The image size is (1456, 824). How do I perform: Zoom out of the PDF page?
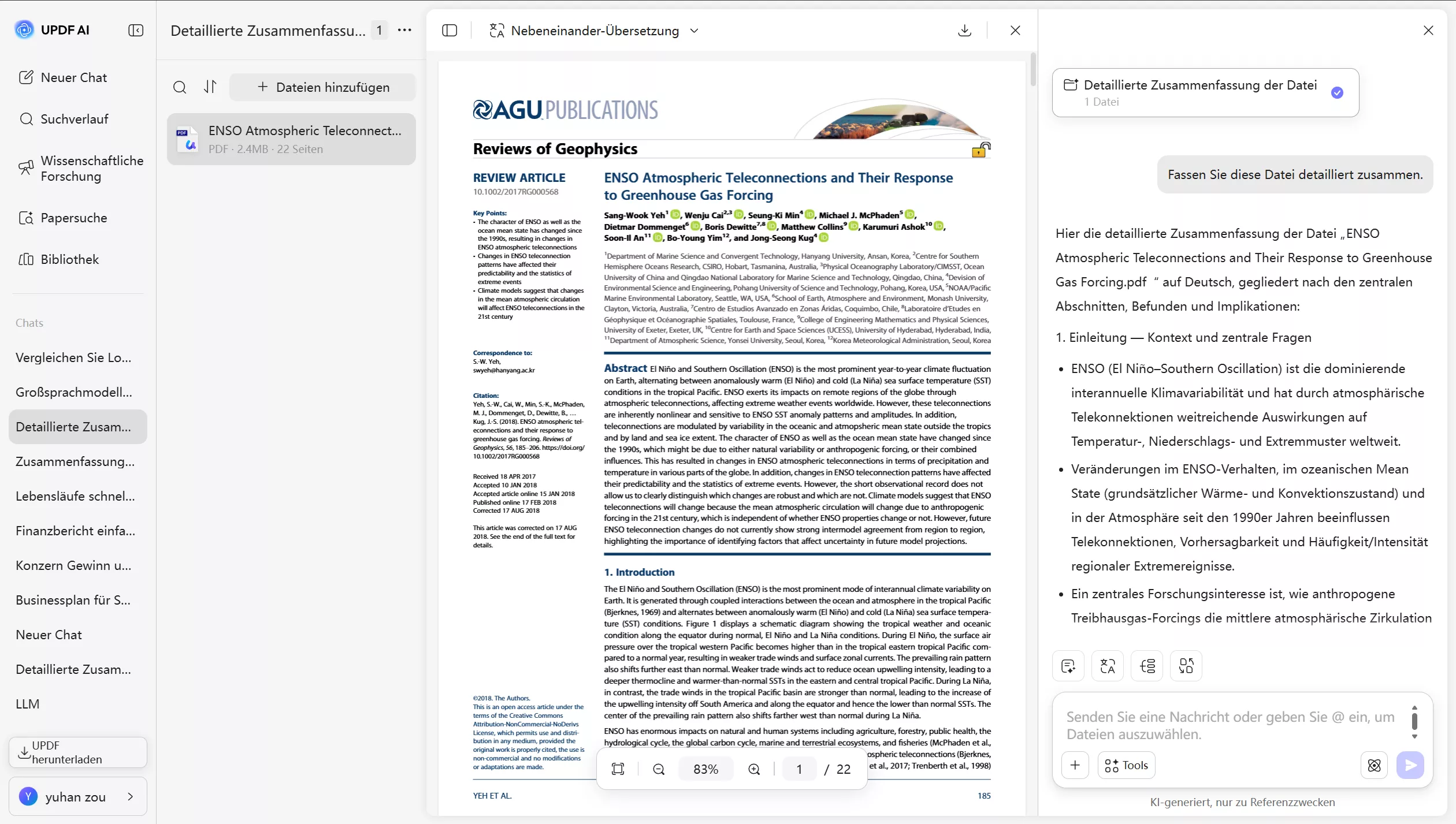click(x=659, y=769)
